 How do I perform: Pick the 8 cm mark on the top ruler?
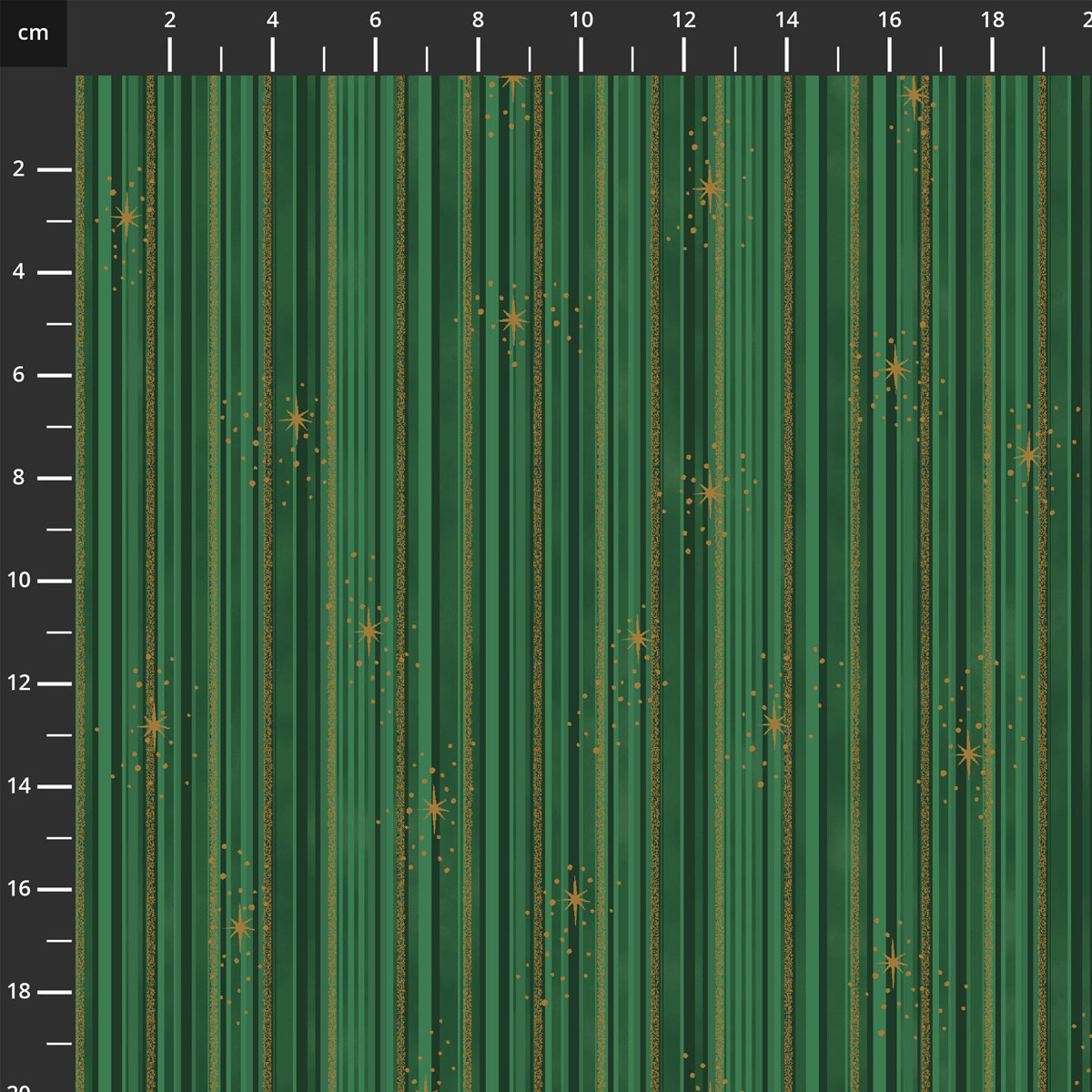click(479, 21)
